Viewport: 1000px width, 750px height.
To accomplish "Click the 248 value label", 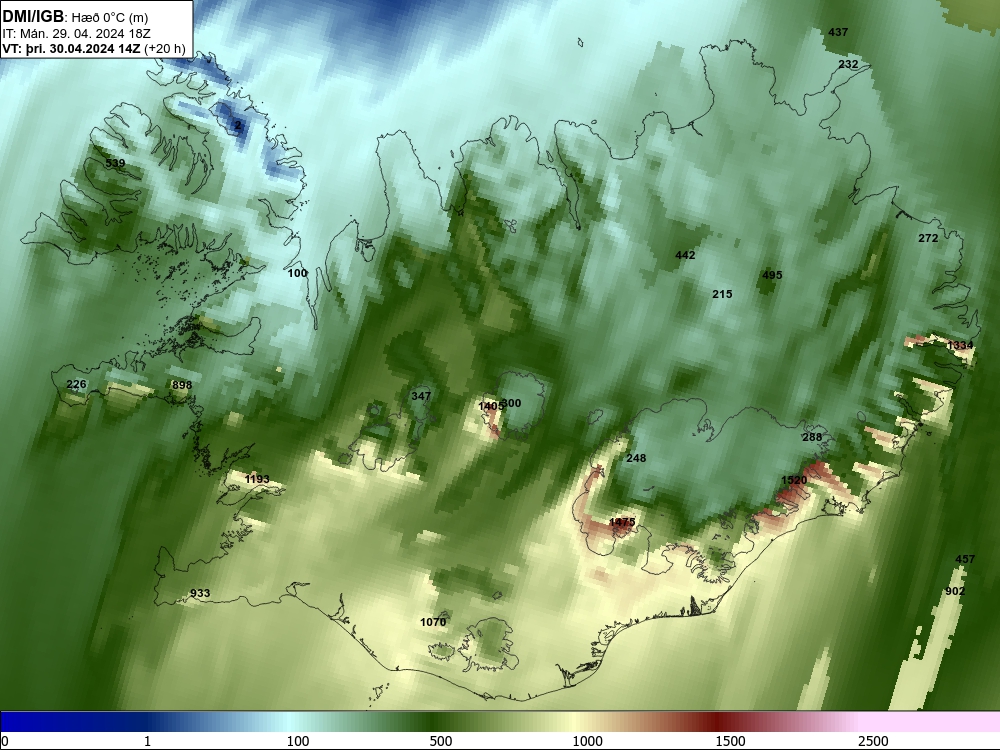I will click(636, 458).
